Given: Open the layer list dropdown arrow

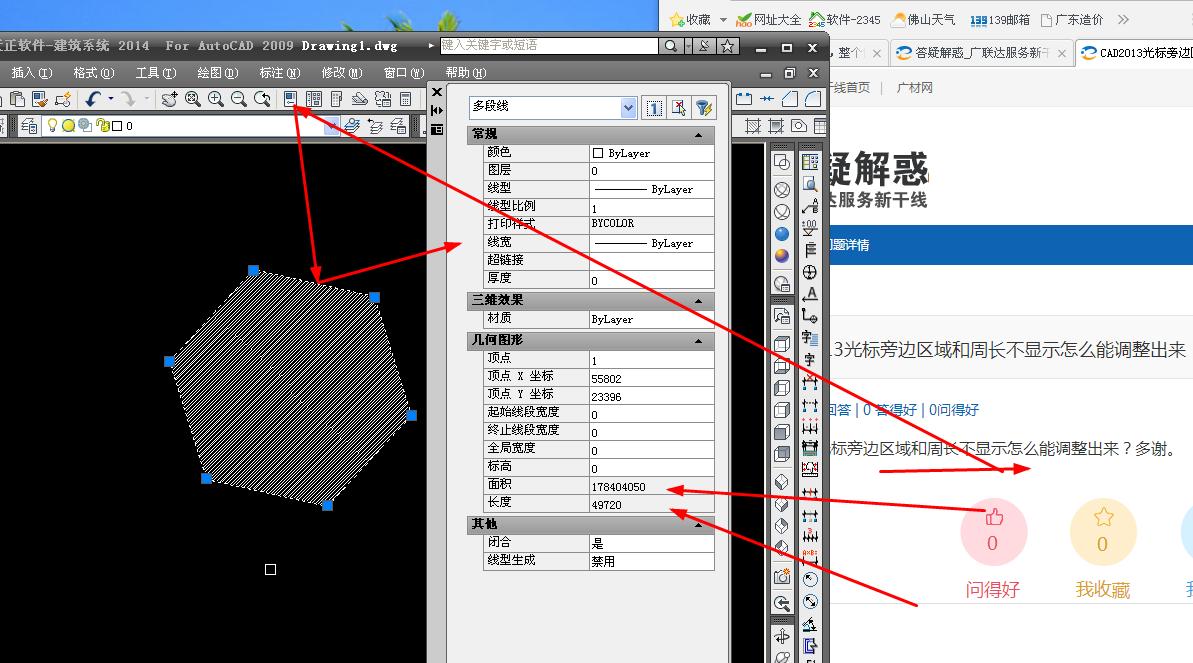Looking at the screenshot, I should point(331,126).
